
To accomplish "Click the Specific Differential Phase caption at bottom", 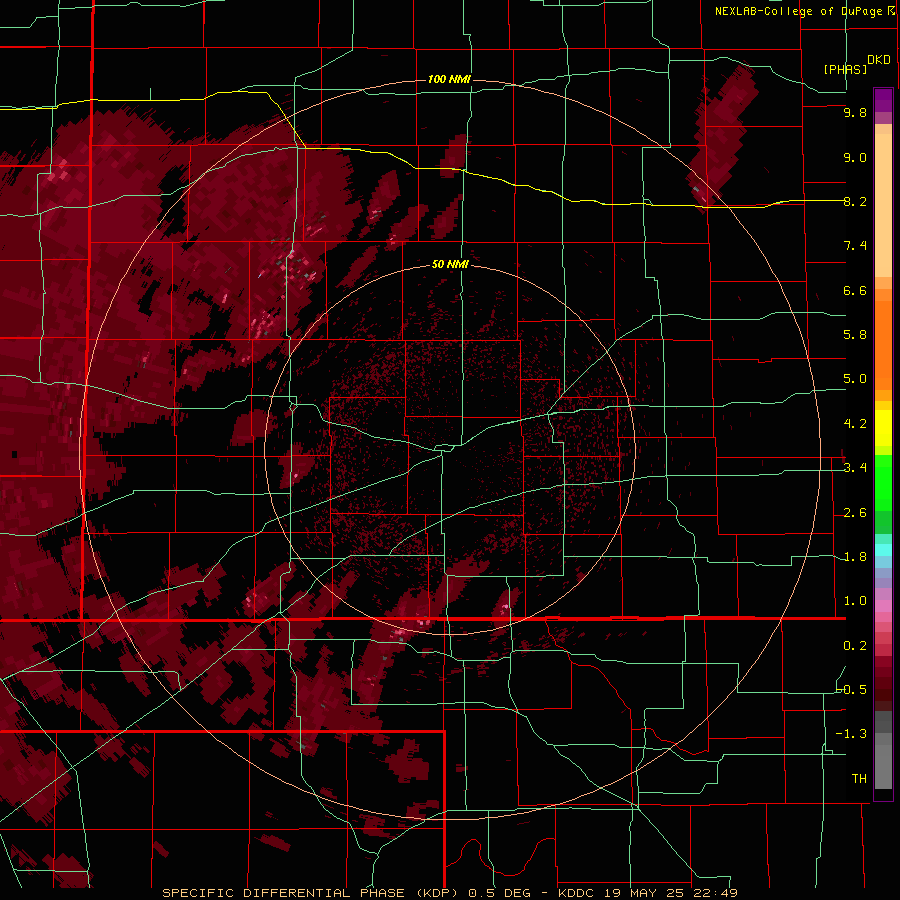I will [449, 893].
